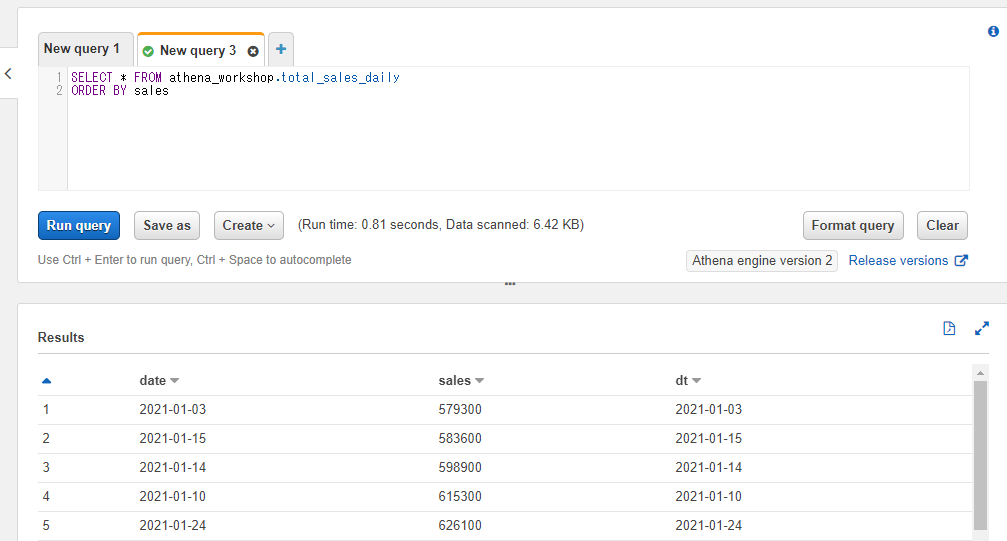Clear the query editor

click(x=942, y=226)
